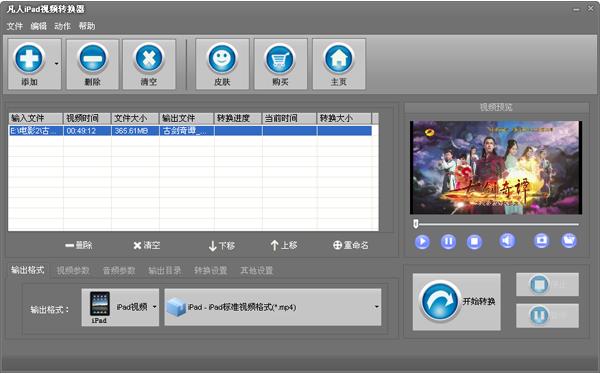Click the 删除 minus toolbar icon
The width and height of the screenshot is (600, 374).
coord(93,59)
